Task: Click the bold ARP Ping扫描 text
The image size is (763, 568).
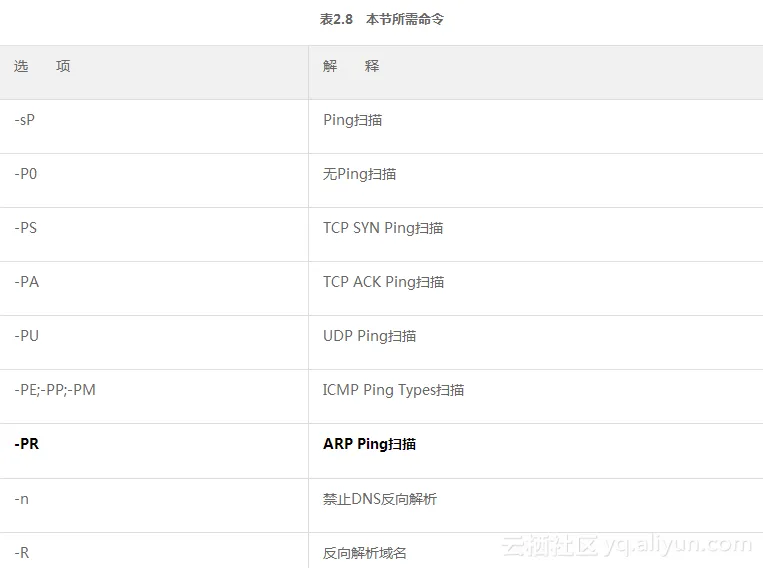Action: (369, 444)
